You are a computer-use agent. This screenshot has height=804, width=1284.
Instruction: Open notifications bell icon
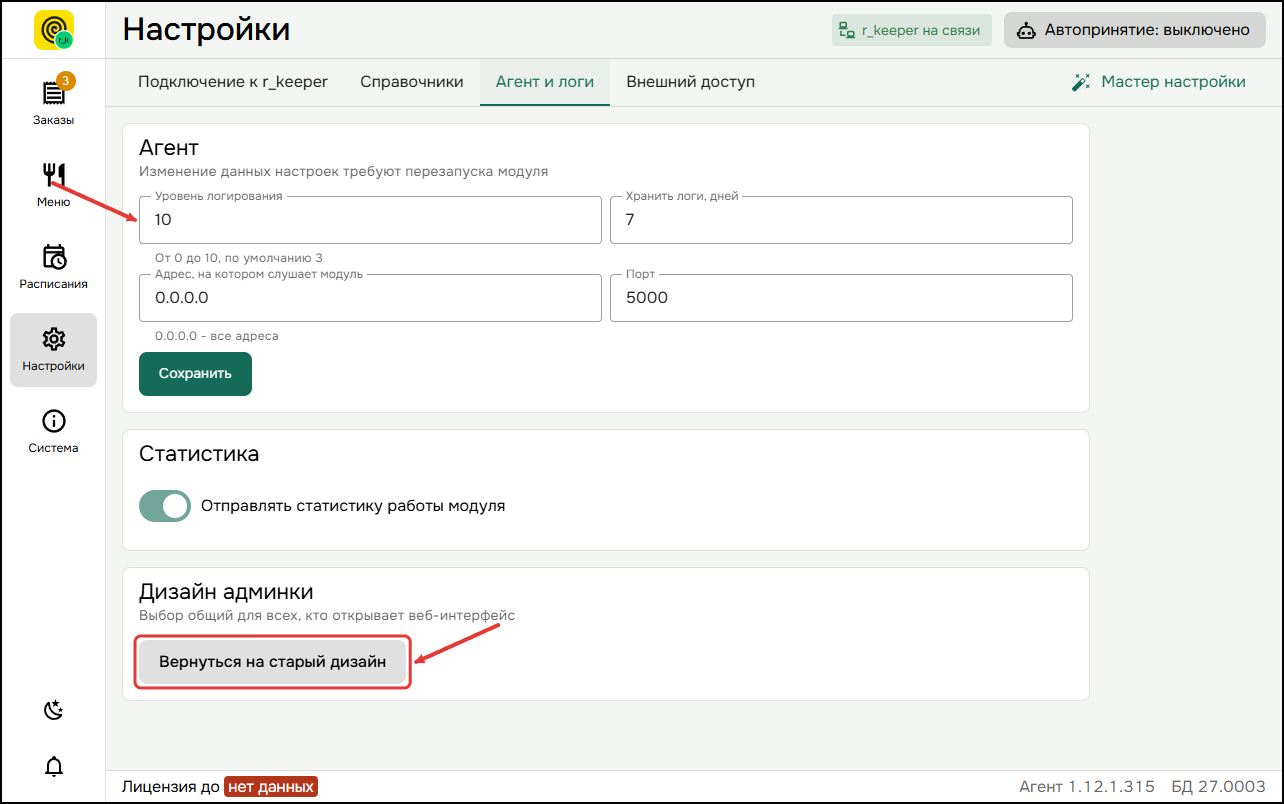coord(54,767)
